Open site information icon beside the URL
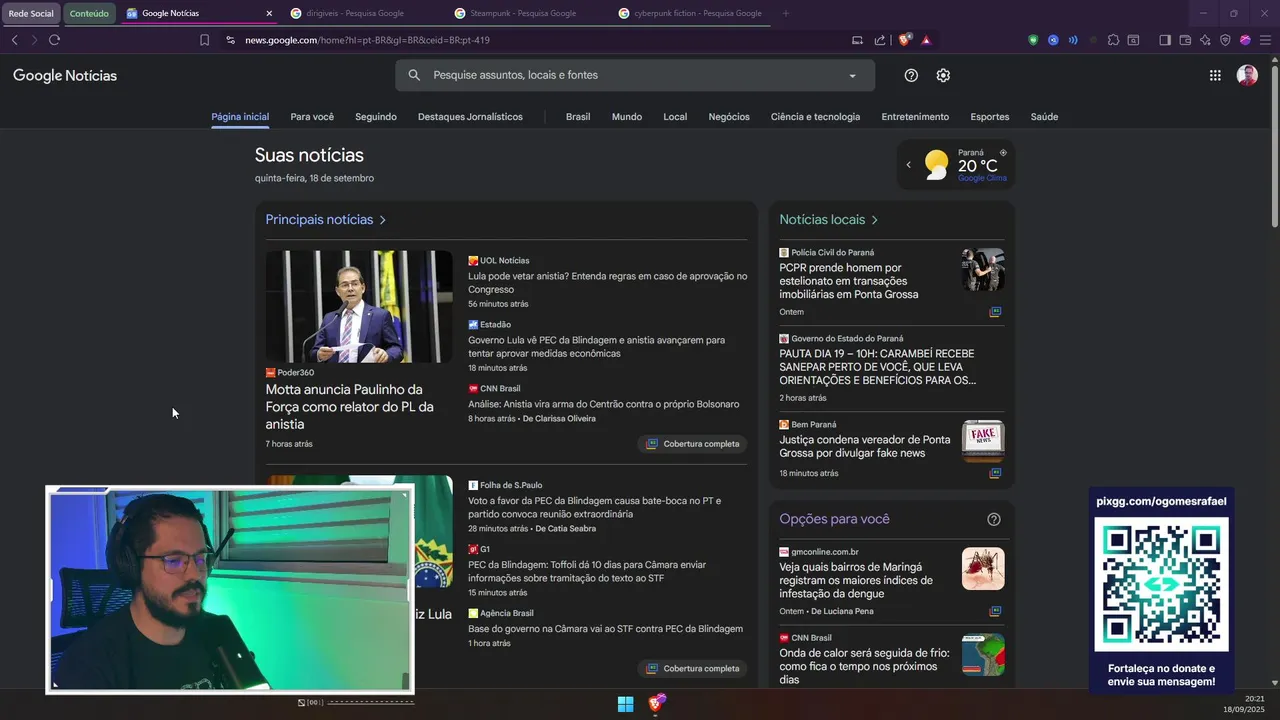This screenshot has height=720, width=1280. pos(230,40)
